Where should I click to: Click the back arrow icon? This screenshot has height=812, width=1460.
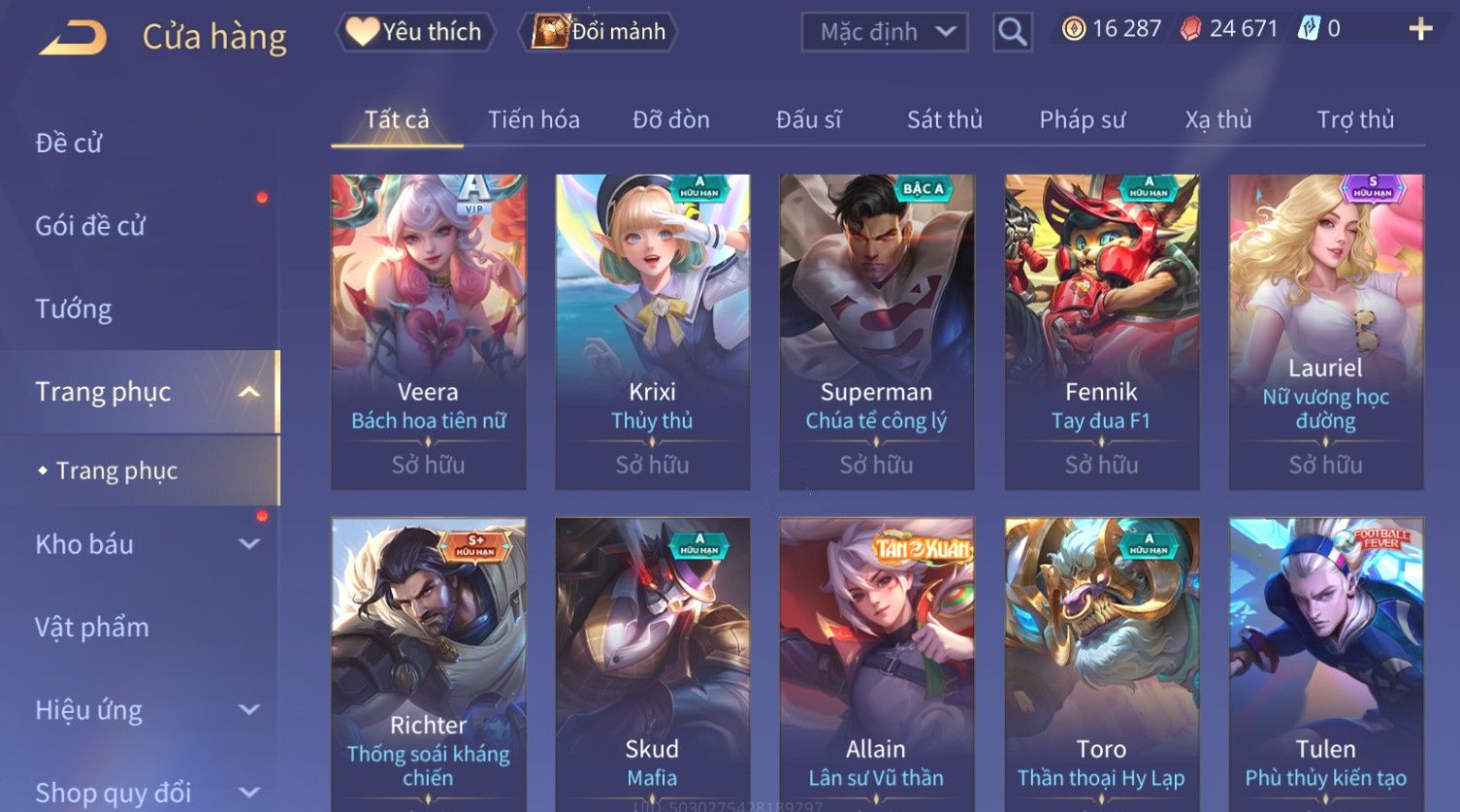tap(72, 37)
